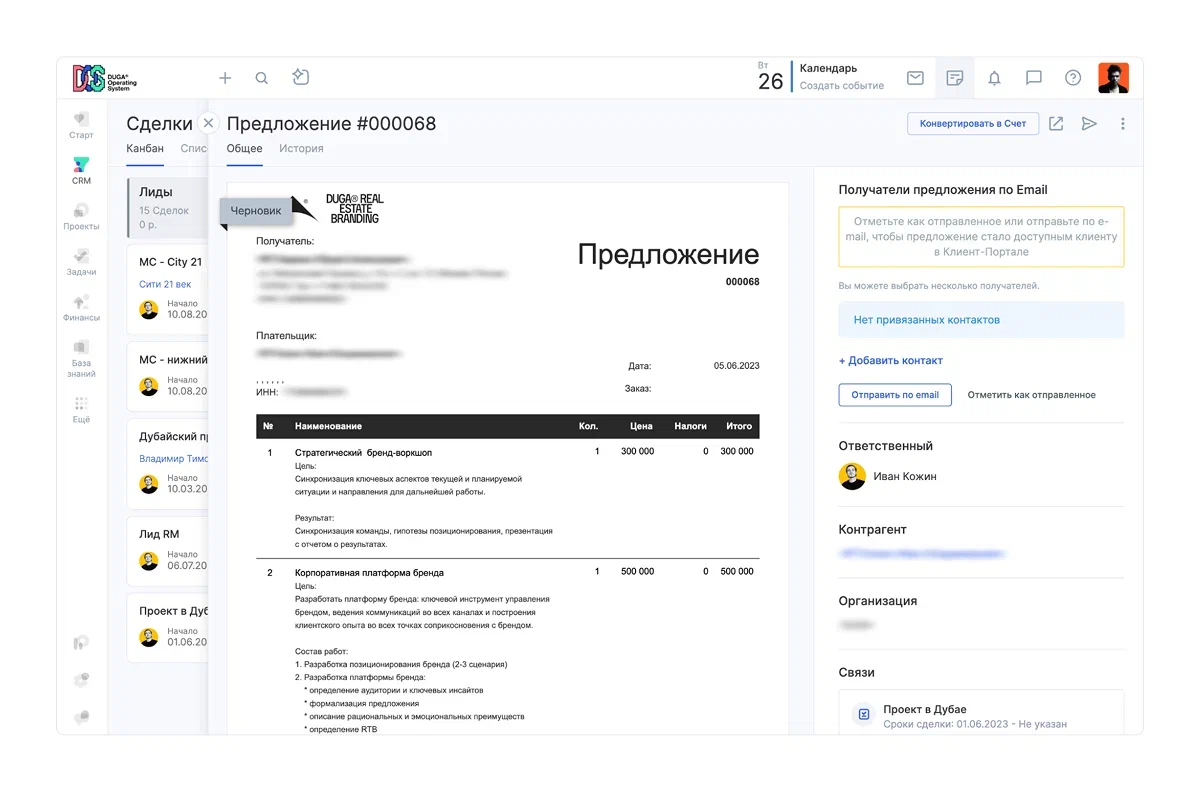
Task: Open the user profile avatar
Action: (1113, 78)
